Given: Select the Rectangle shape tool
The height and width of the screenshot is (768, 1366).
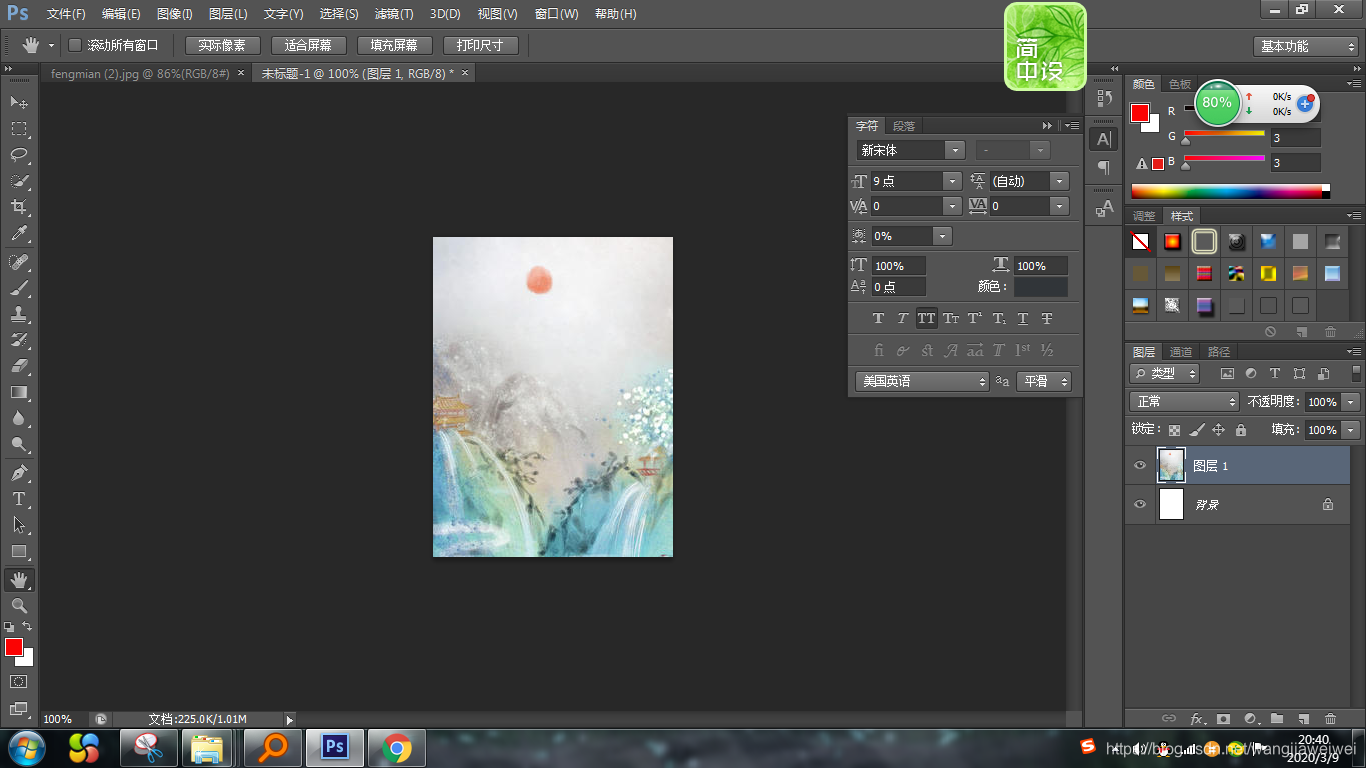Looking at the screenshot, I should click(19, 551).
